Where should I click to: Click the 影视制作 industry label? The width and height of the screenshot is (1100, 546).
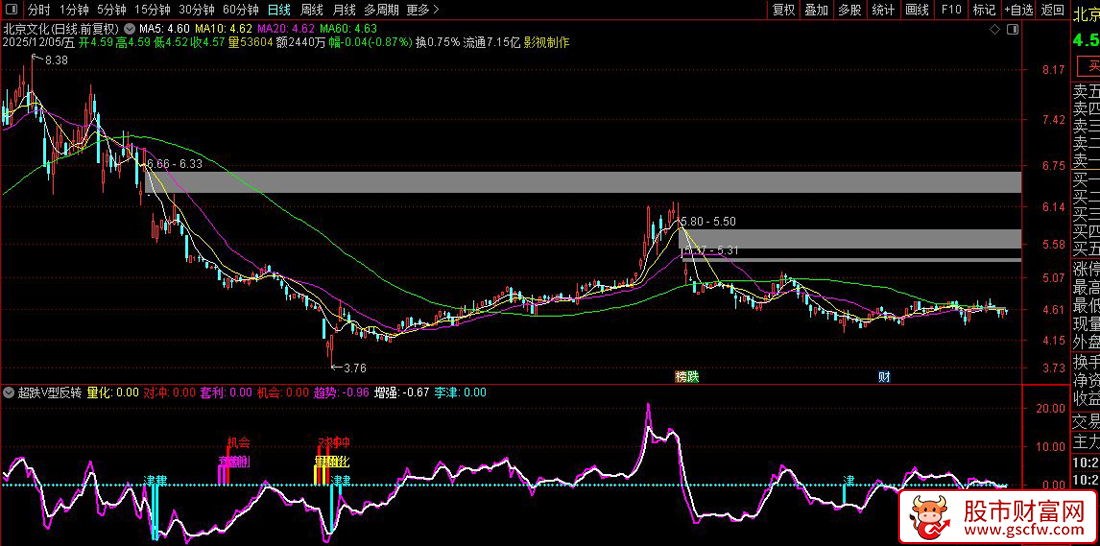(546, 42)
